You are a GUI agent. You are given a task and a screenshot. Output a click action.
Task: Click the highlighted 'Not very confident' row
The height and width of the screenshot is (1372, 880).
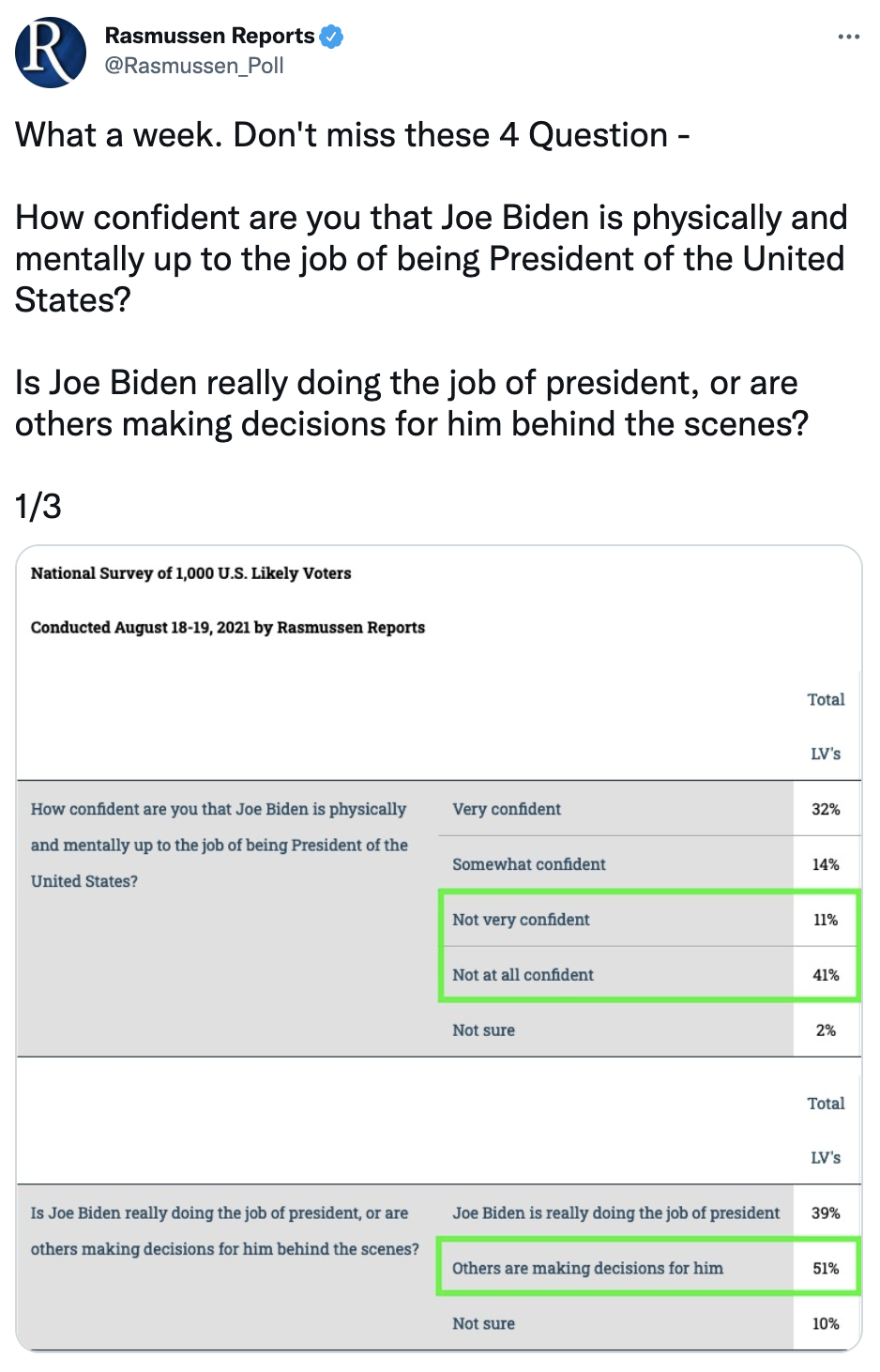click(521, 920)
